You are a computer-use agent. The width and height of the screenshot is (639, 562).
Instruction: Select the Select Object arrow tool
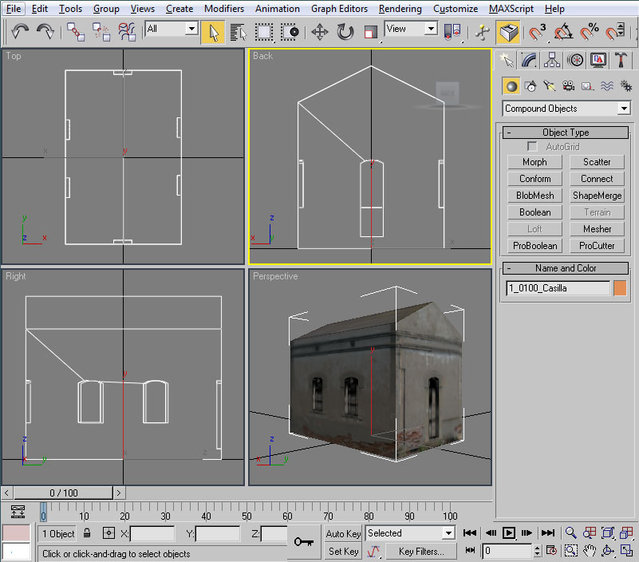pos(213,31)
